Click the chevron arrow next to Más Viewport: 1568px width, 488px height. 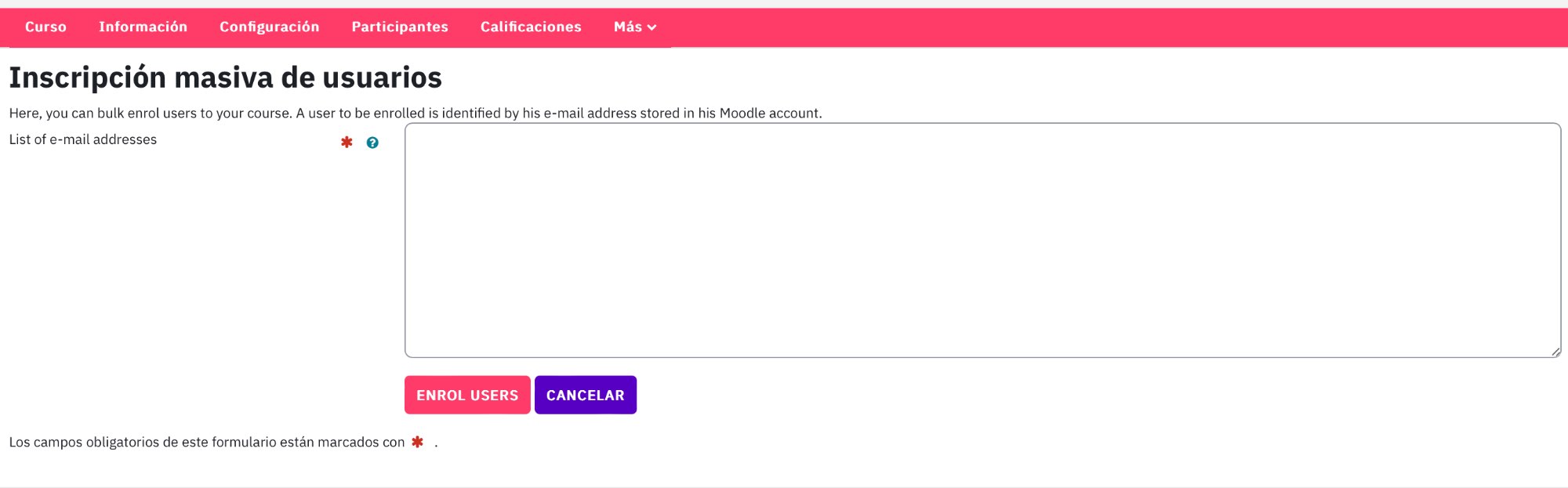[652, 27]
